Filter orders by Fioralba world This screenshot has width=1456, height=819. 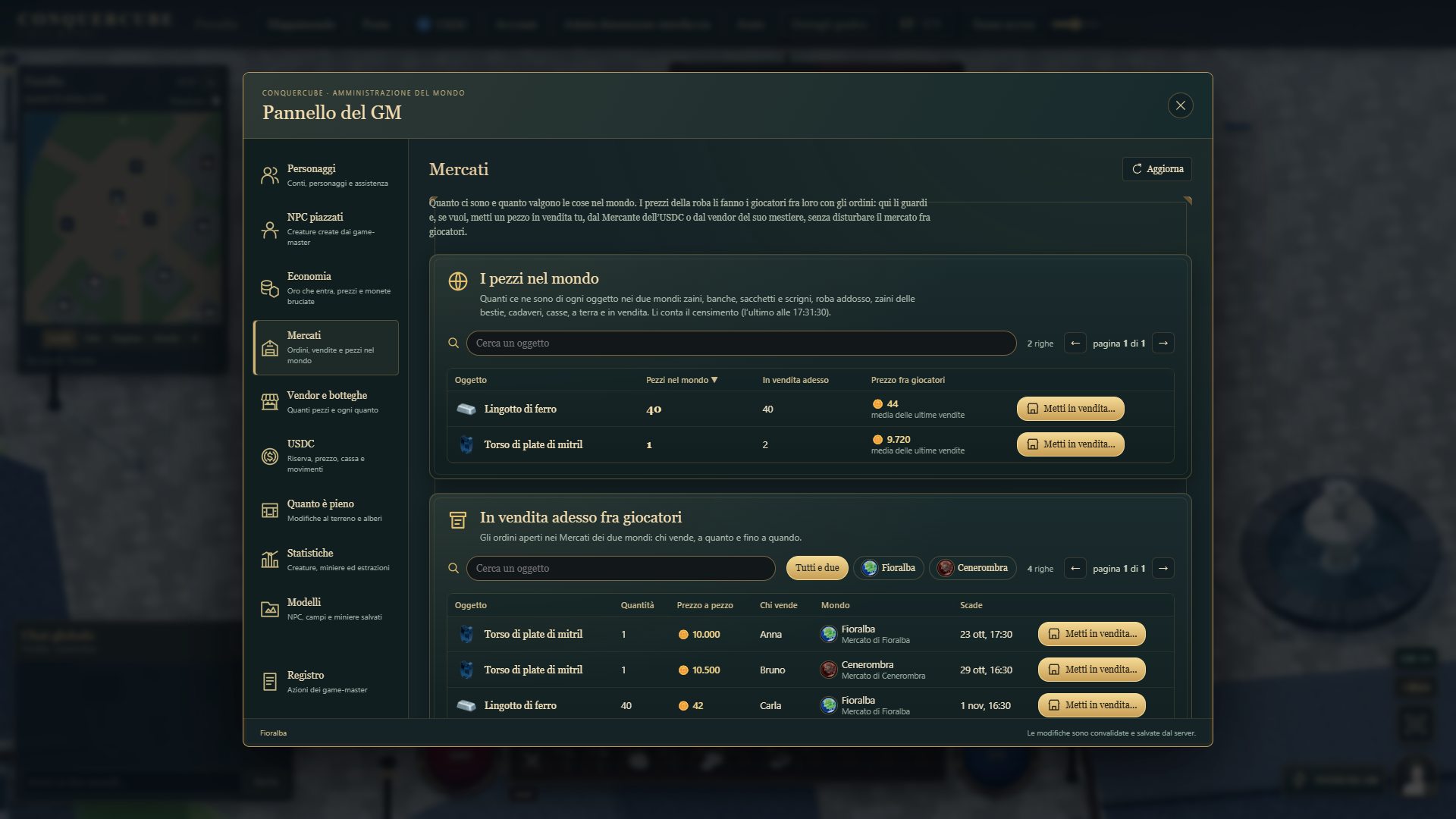(889, 568)
